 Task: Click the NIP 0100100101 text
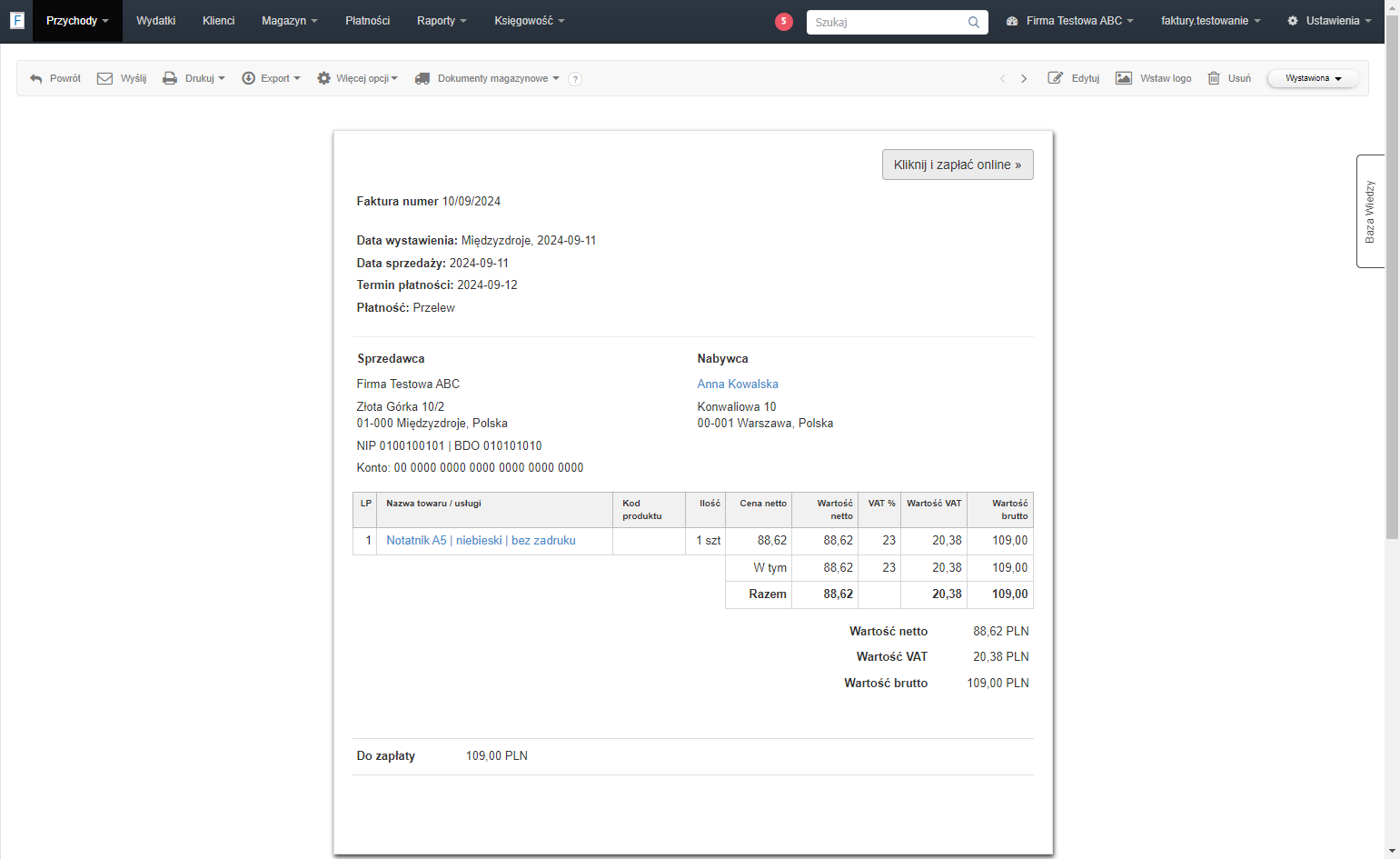(x=401, y=446)
